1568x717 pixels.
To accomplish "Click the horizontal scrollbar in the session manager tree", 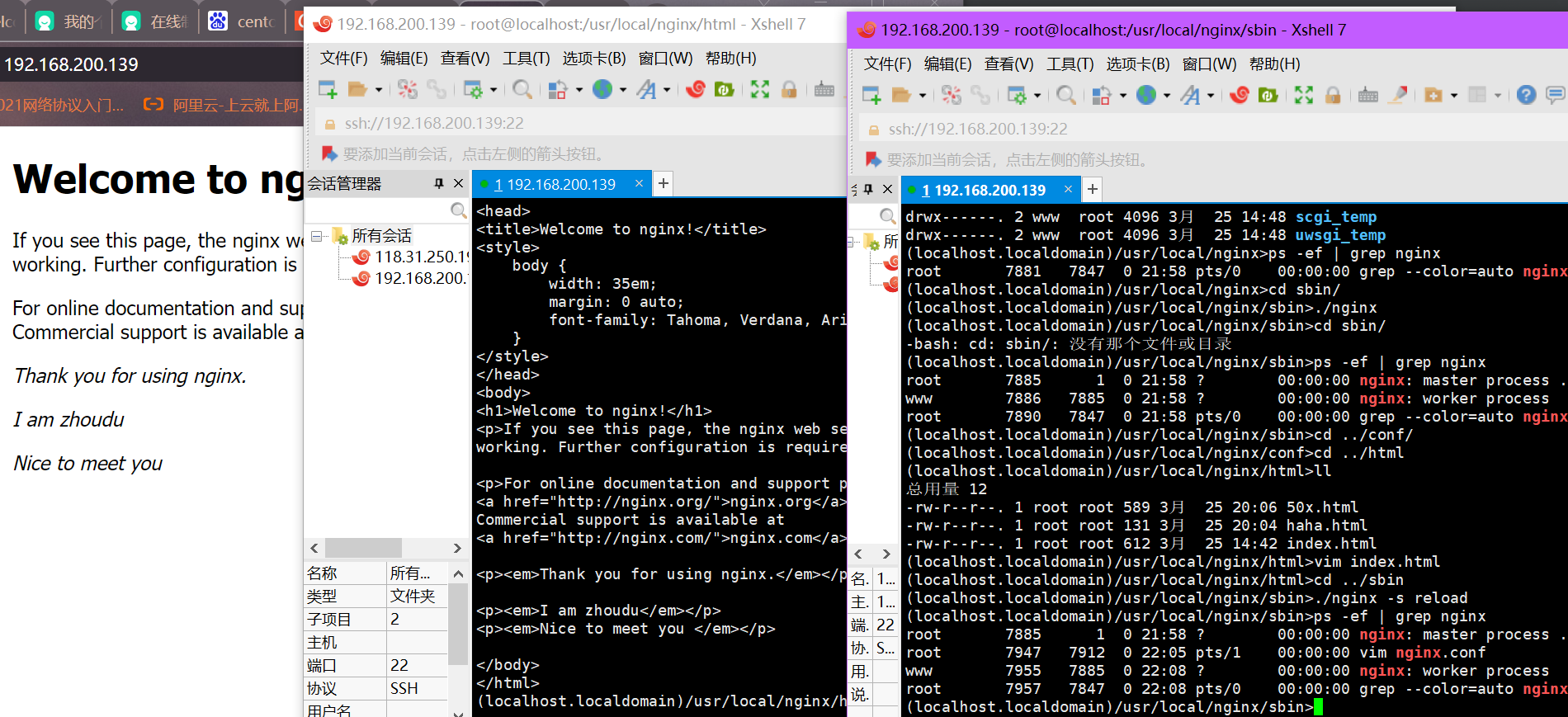I will 363,548.
